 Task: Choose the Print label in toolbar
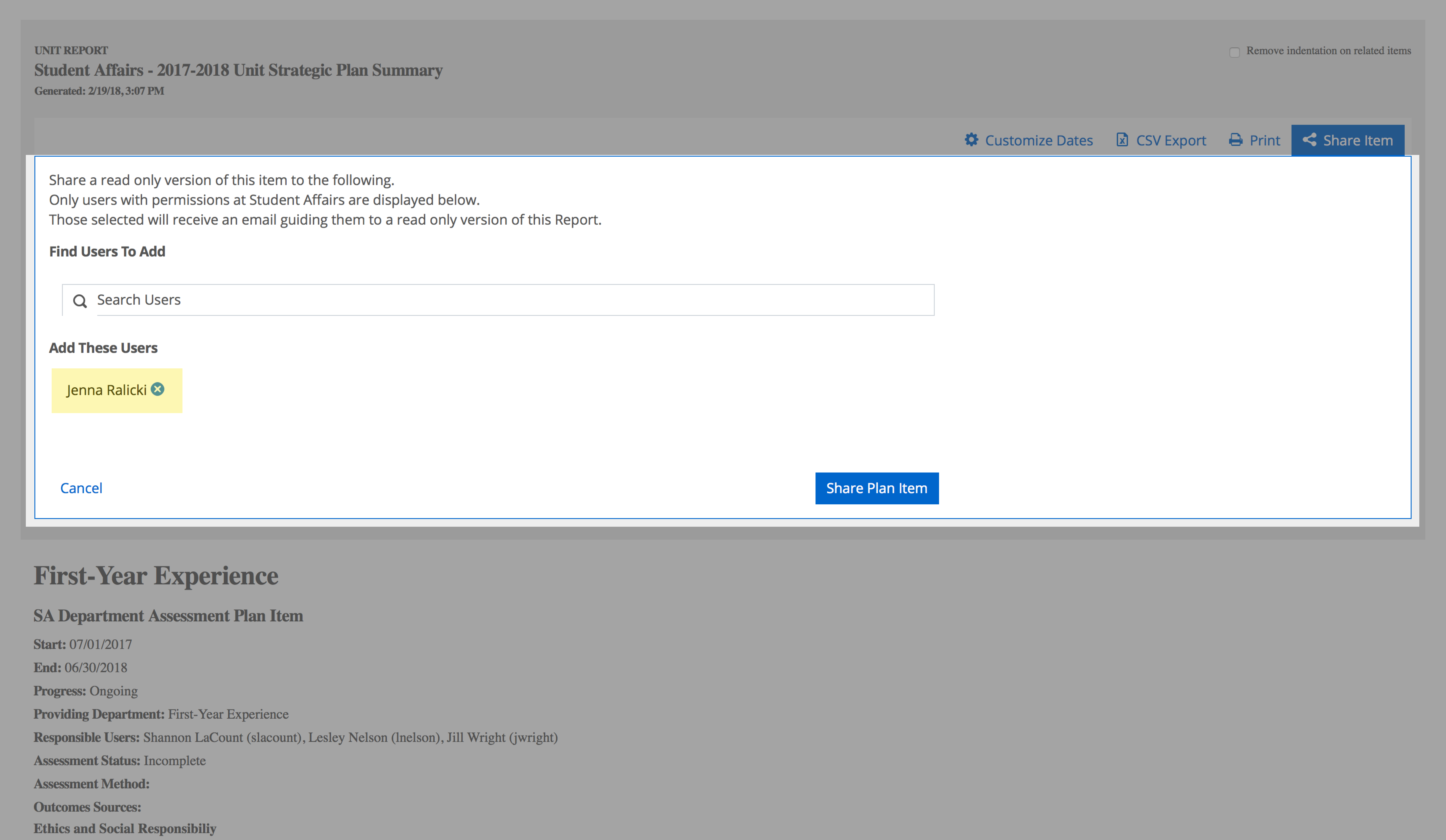tap(1265, 140)
